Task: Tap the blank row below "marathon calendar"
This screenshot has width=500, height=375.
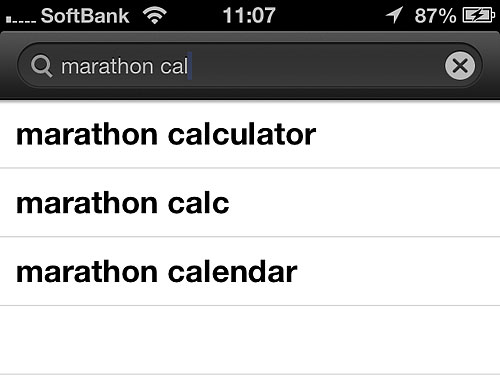Action: (250, 340)
